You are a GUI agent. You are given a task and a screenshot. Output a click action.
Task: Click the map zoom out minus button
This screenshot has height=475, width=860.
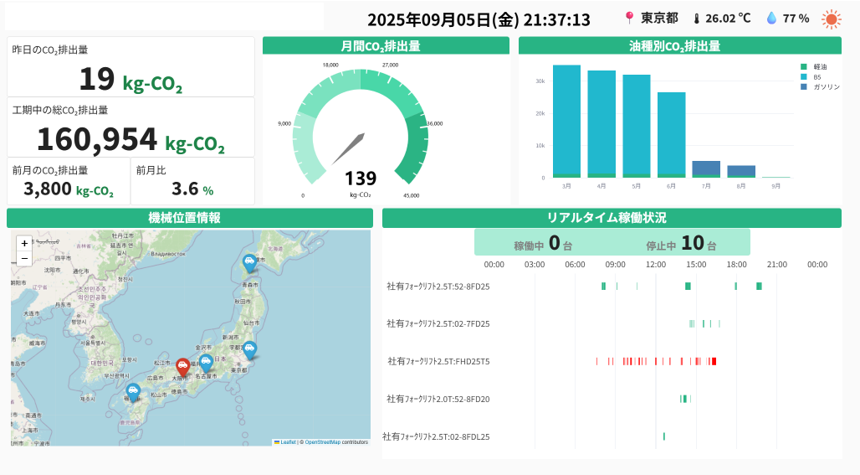click(24, 258)
